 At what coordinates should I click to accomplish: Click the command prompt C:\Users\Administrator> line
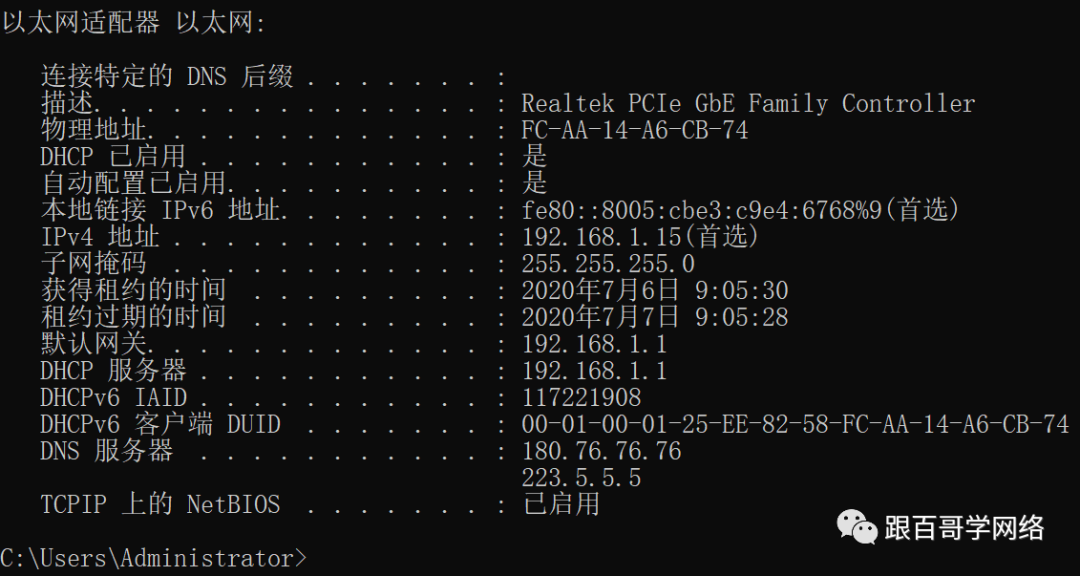pyautogui.click(x=153, y=557)
